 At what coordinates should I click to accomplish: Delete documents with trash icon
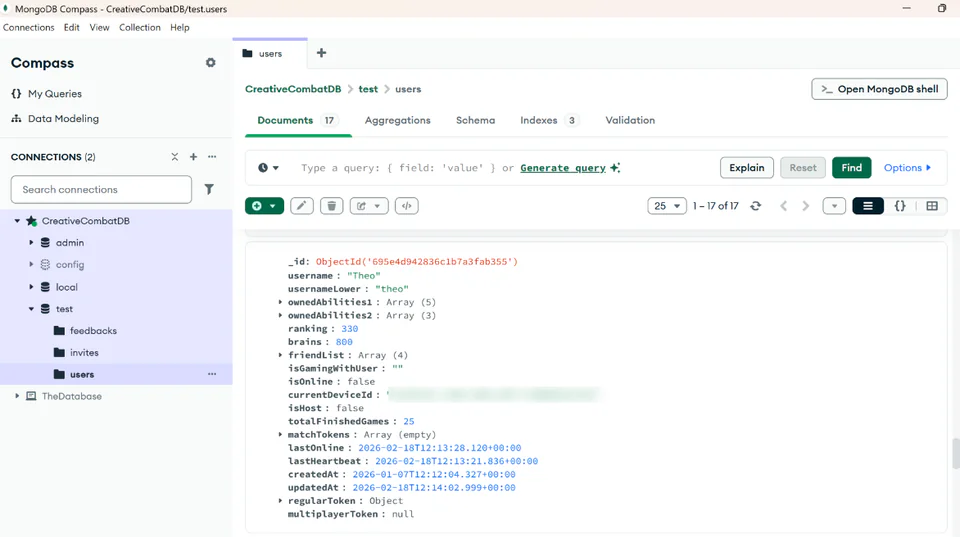(332, 206)
